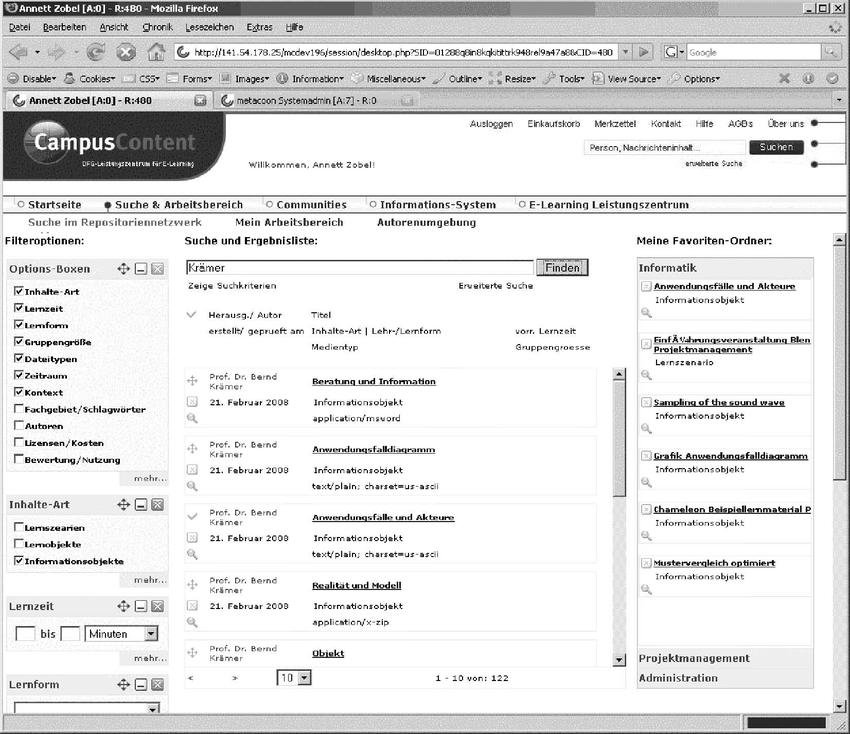Screen dimensions: 850x734
Task: Minimize the Lernzeit filter box
Action: click(x=141, y=607)
